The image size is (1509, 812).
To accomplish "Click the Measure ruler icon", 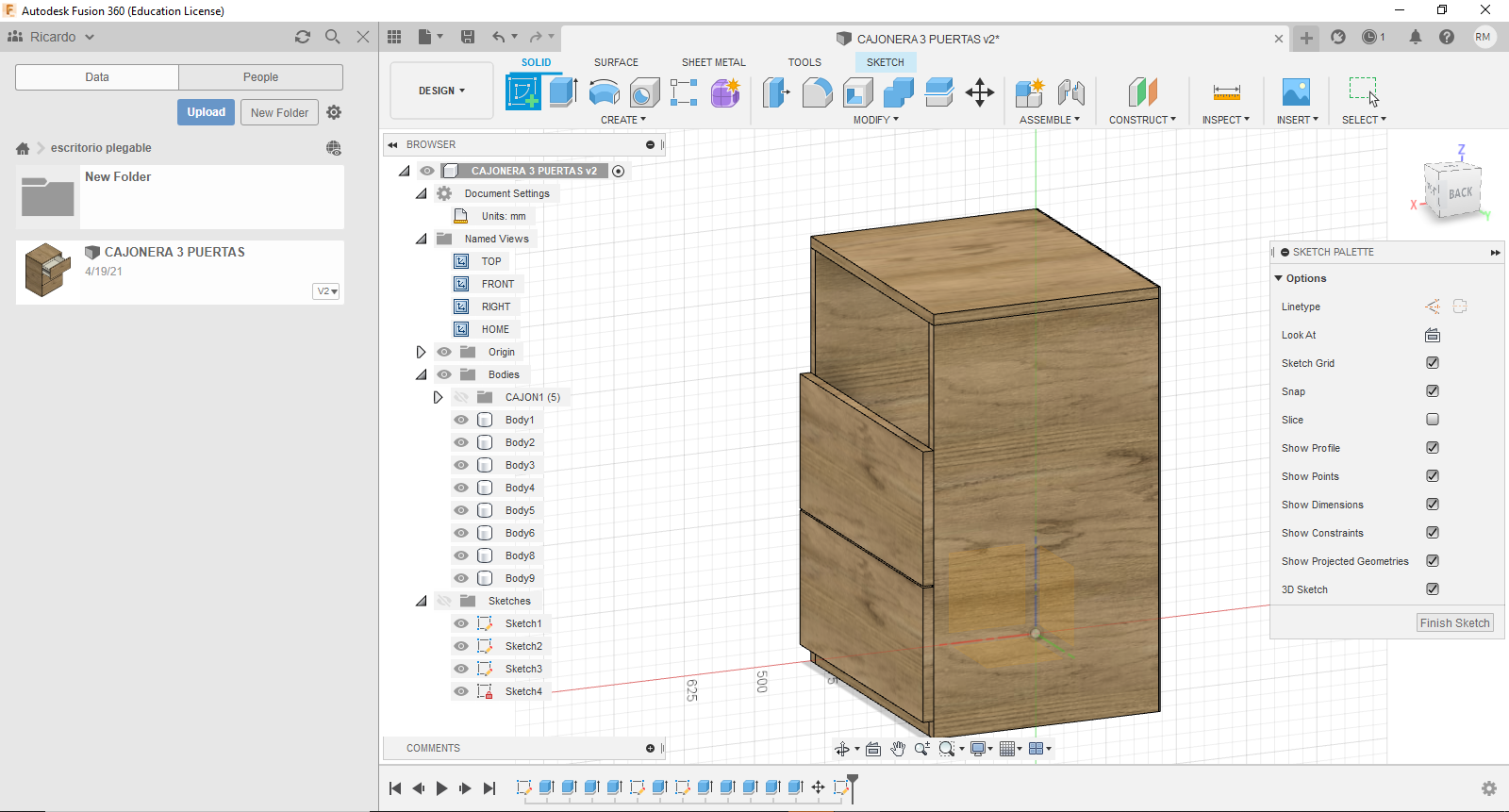I will click(1226, 92).
